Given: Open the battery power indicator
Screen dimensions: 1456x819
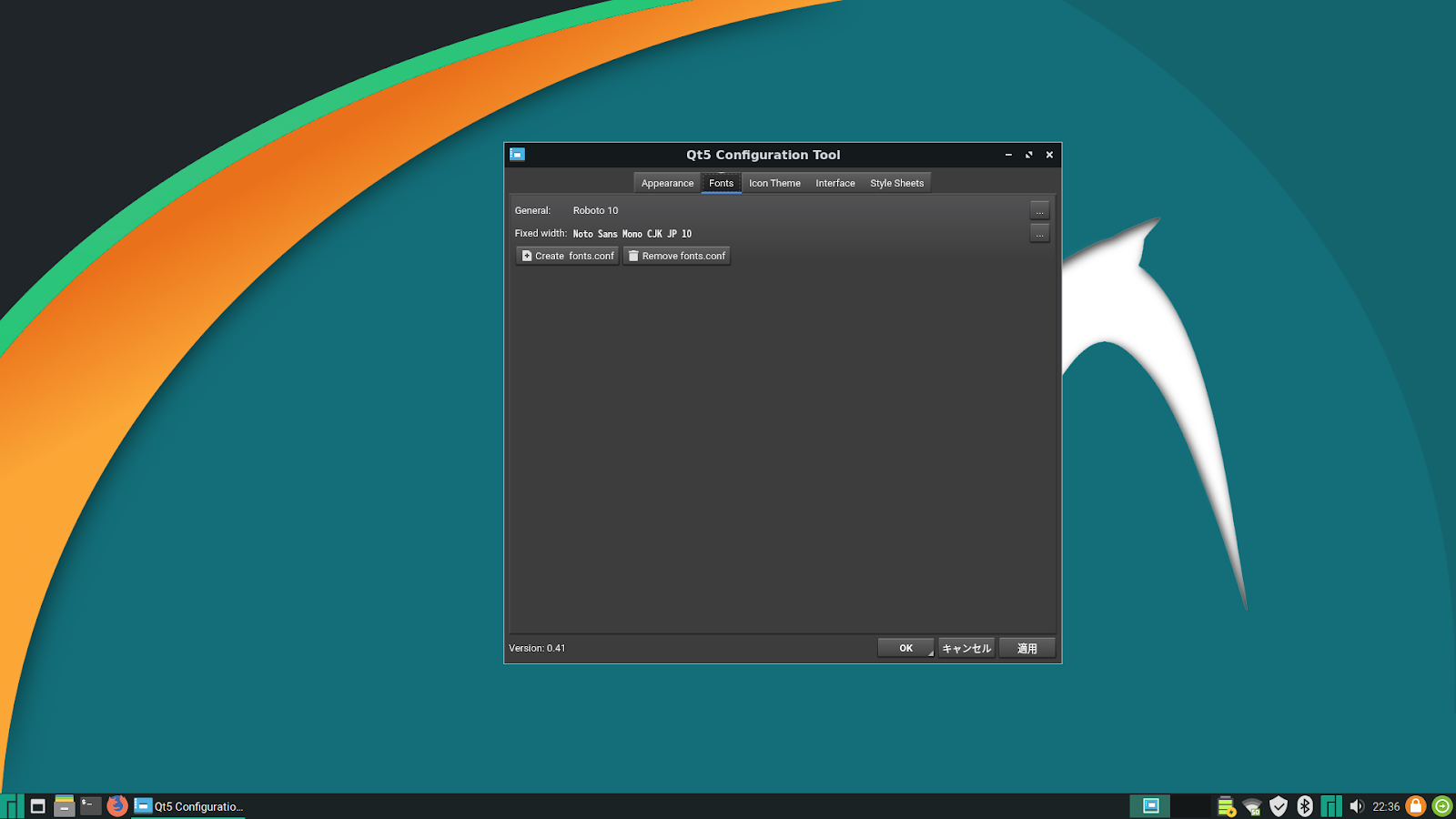Looking at the screenshot, I should [1226, 806].
